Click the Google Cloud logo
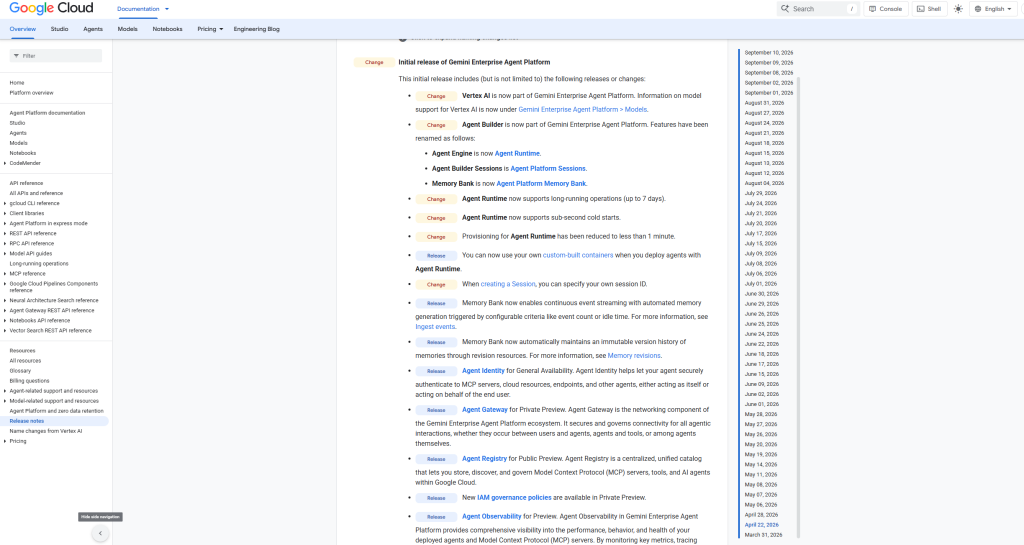Screen dimensions: 1024x545 51,8
